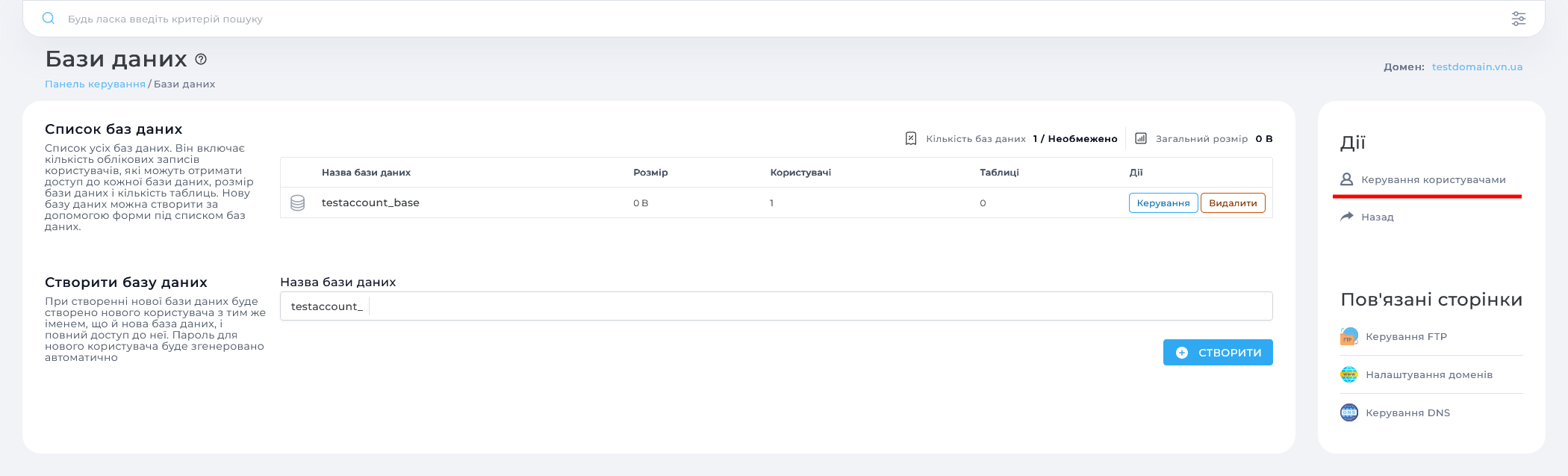The height and width of the screenshot is (476, 1568).
Task: Click the Назва бази даних column header
Action: [x=366, y=173]
